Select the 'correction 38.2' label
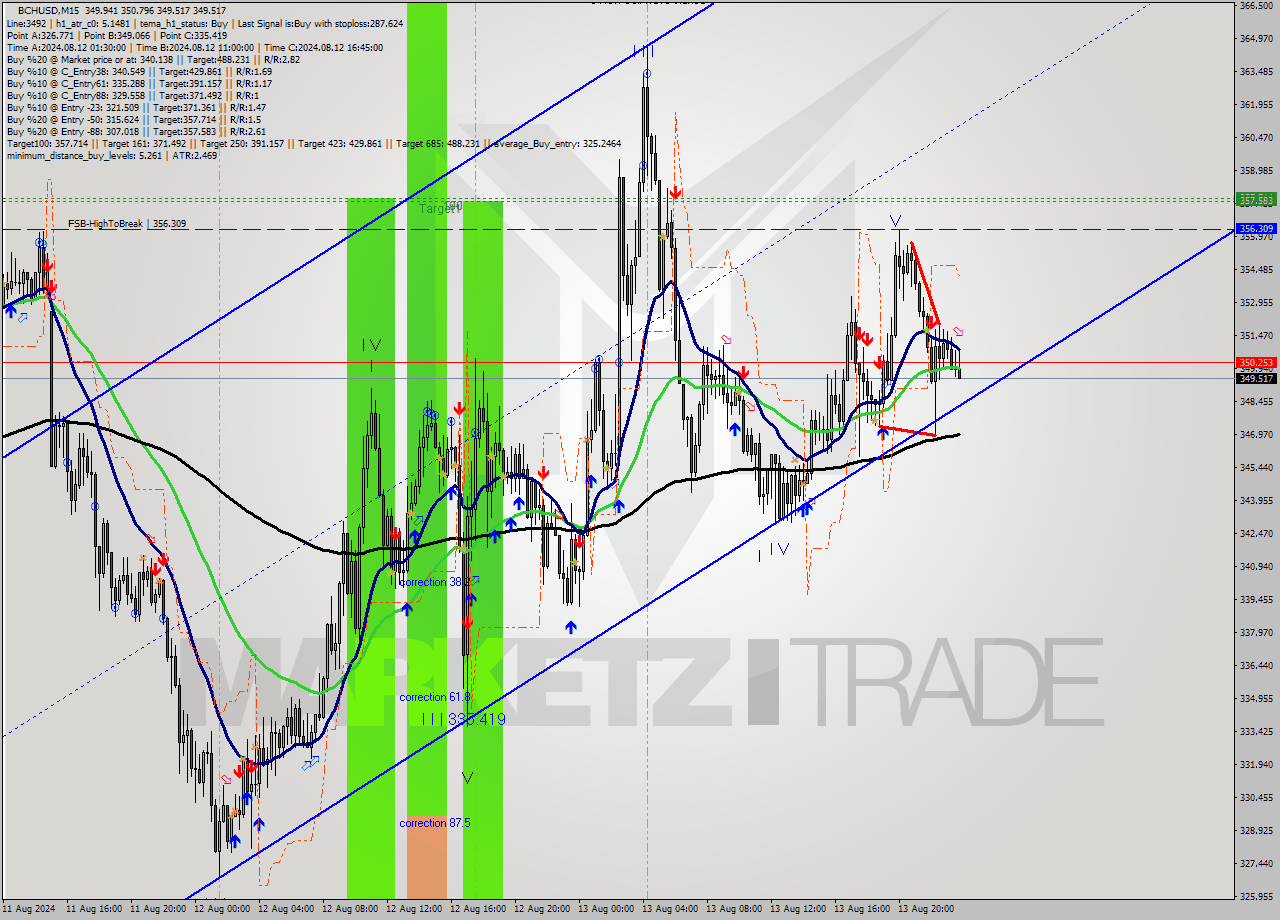 [x=433, y=582]
